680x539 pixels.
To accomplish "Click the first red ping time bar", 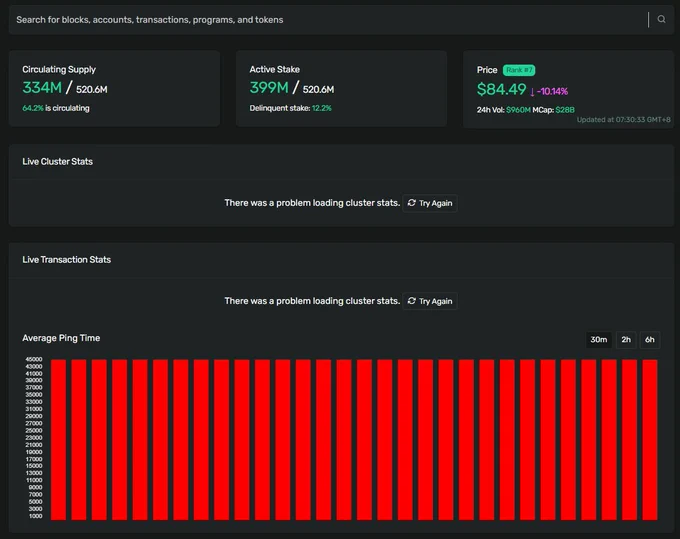I will tap(59, 439).
